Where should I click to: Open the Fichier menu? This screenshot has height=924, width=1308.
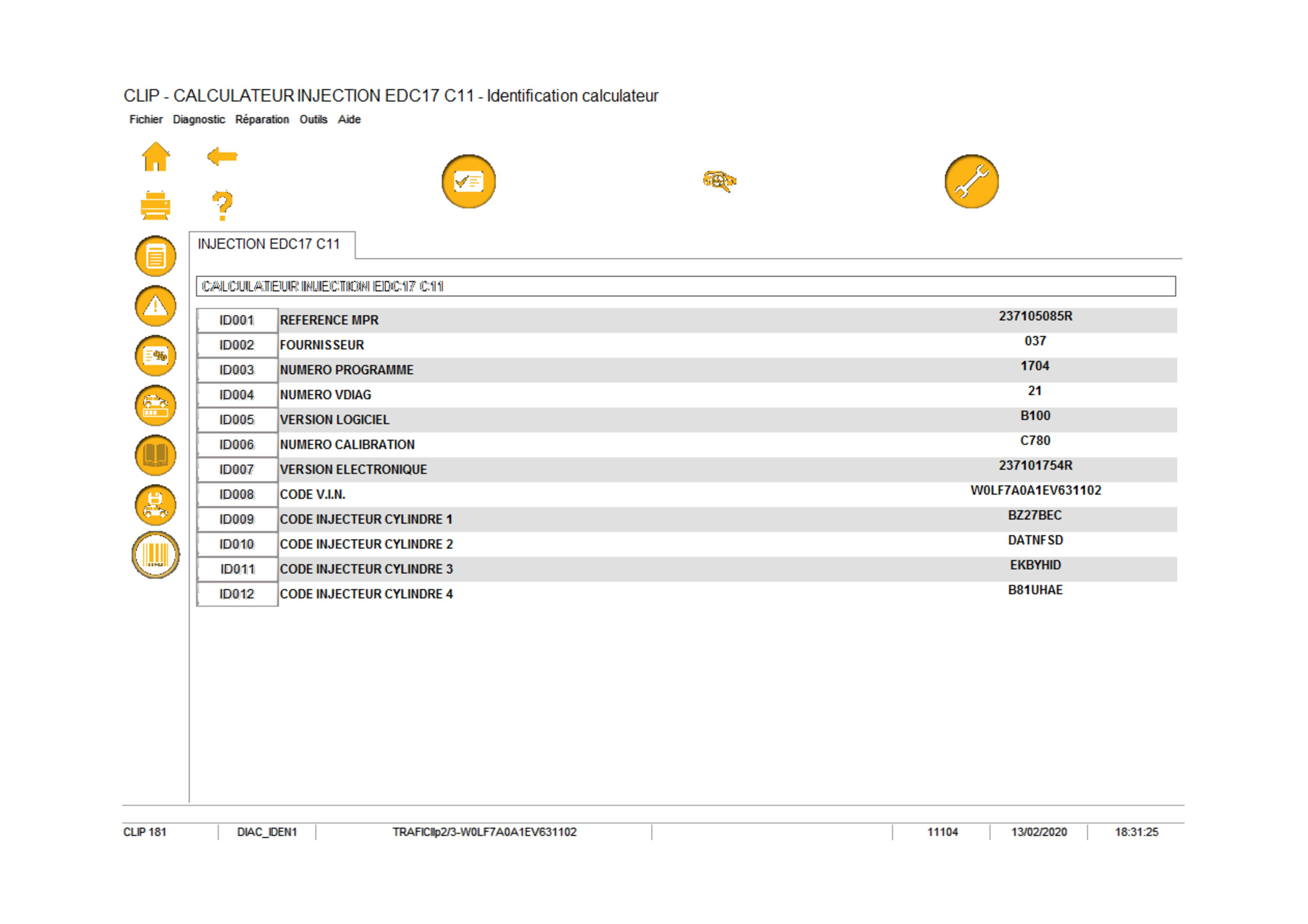[146, 120]
